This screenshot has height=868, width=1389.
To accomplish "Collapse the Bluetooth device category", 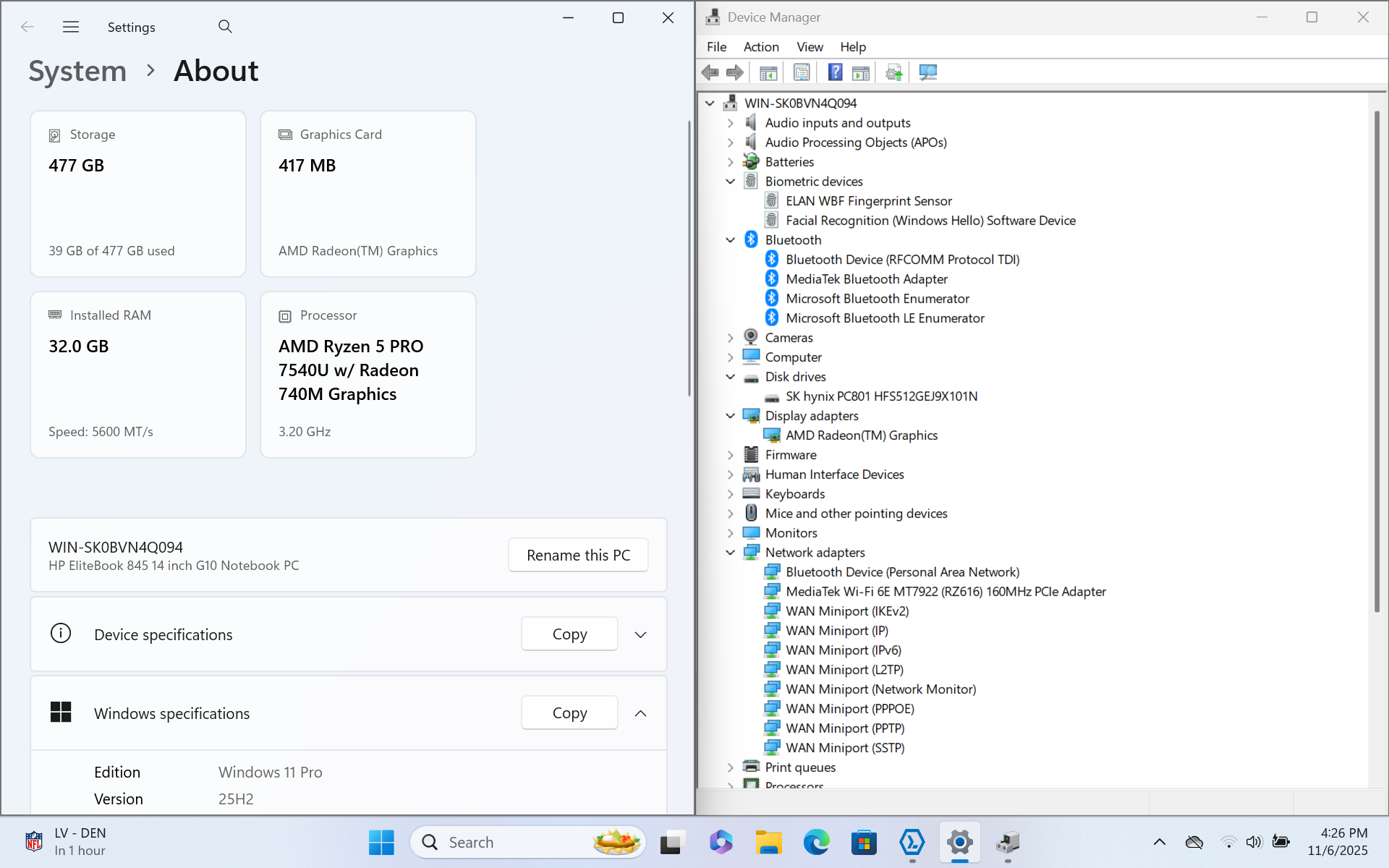I will (x=731, y=240).
